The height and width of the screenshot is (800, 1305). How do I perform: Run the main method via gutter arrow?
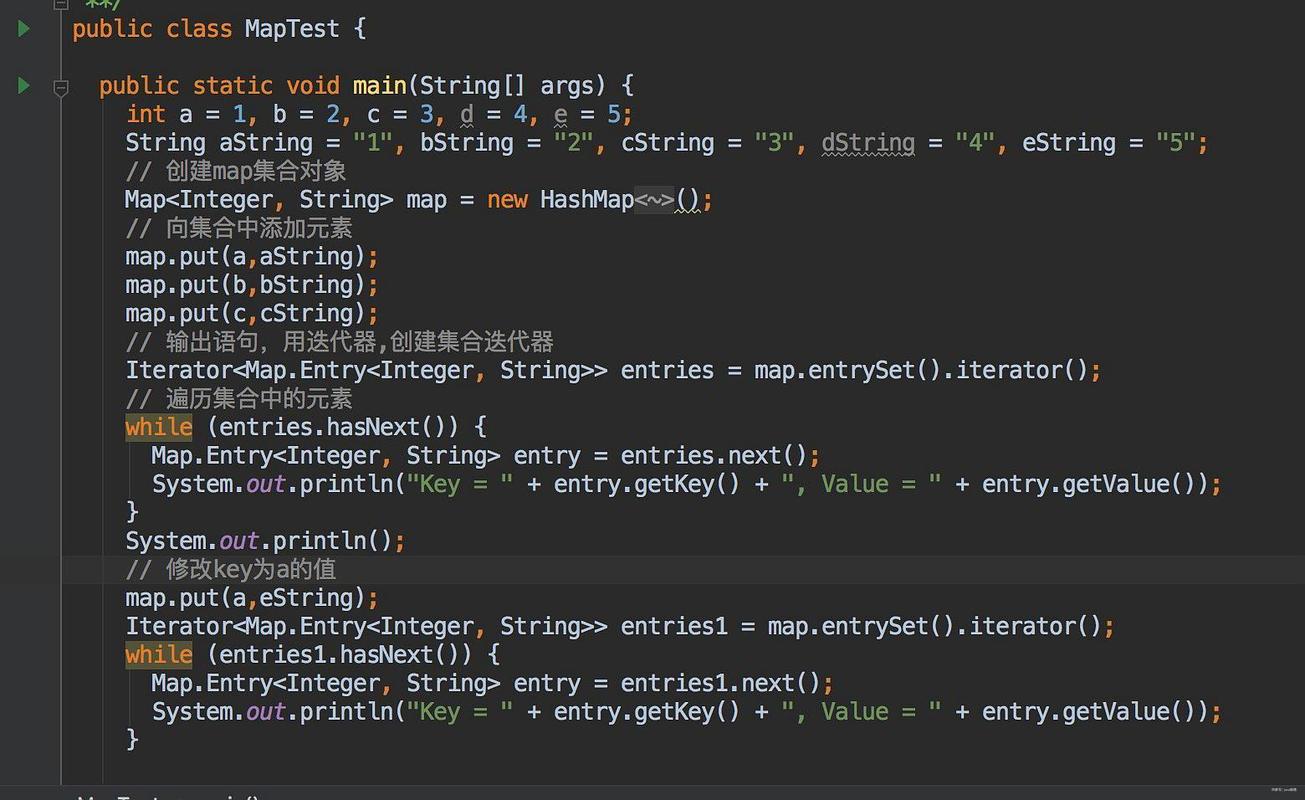(23, 86)
